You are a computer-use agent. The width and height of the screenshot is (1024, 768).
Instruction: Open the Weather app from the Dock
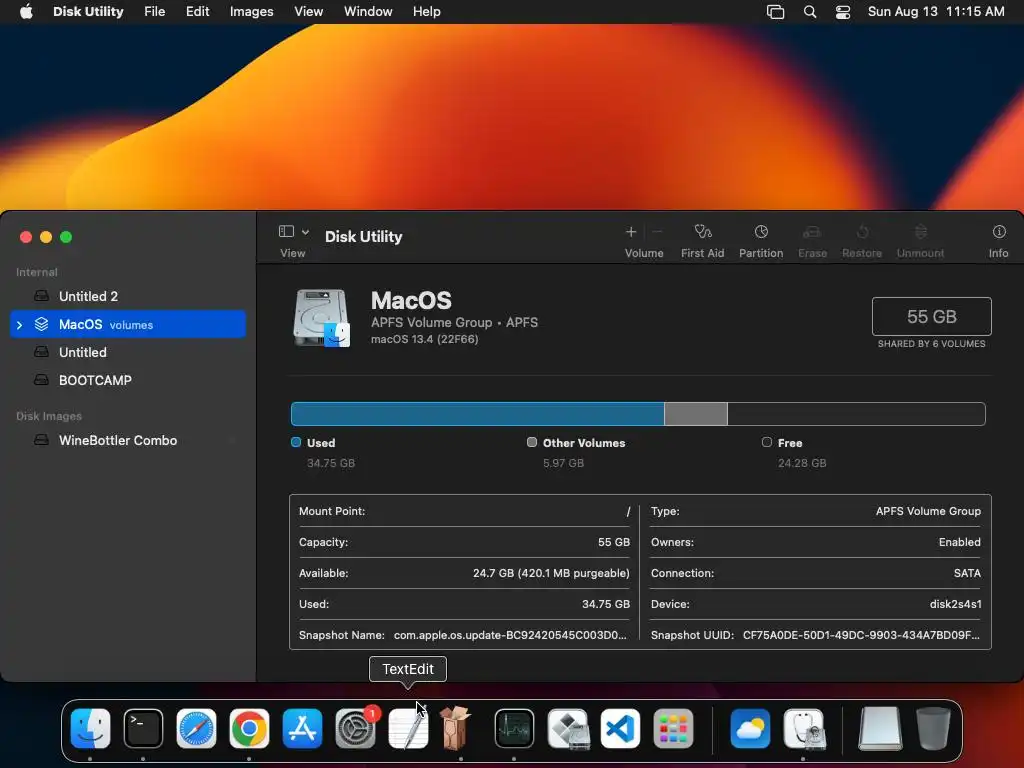[x=750, y=728]
